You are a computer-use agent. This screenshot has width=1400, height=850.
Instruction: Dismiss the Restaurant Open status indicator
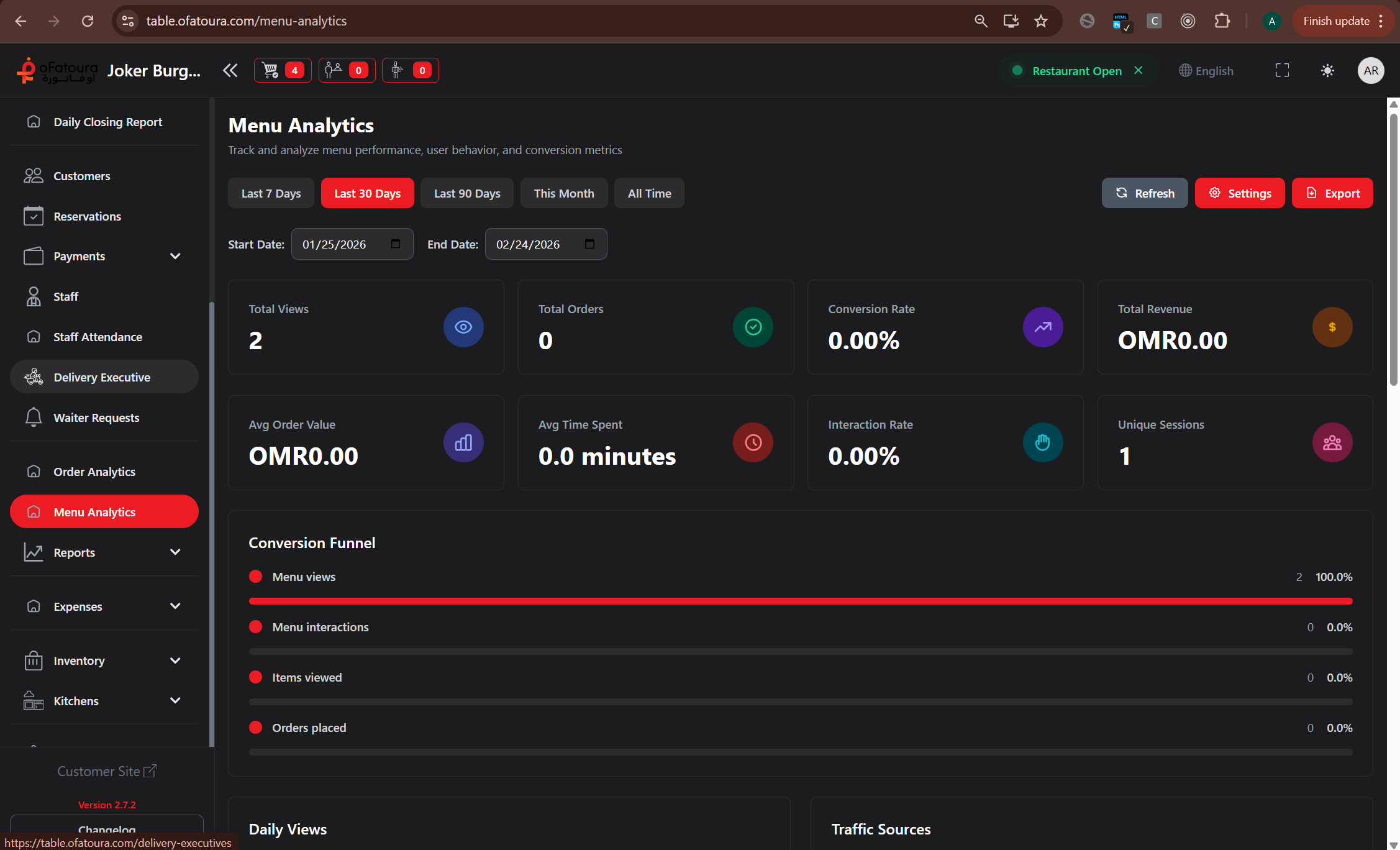[1139, 70]
